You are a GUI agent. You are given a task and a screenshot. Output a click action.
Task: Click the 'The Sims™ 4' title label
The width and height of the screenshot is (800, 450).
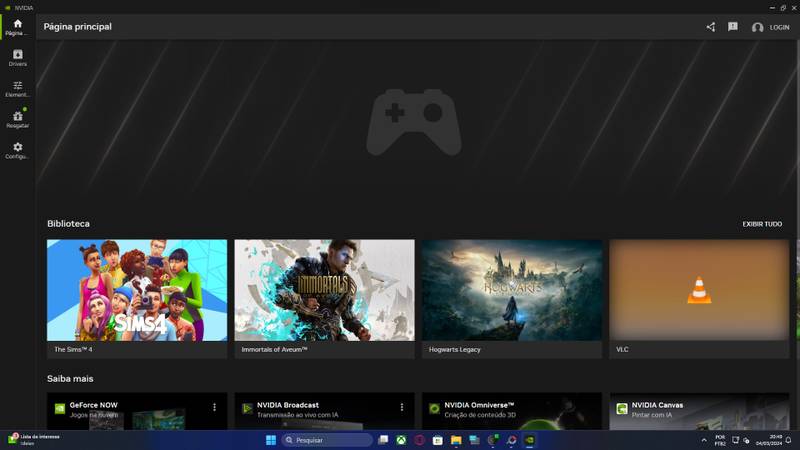[x=73, y=349]
